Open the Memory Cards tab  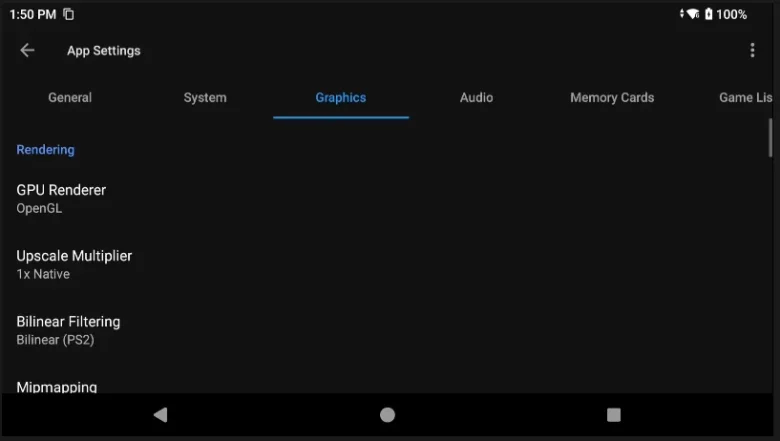612,98
